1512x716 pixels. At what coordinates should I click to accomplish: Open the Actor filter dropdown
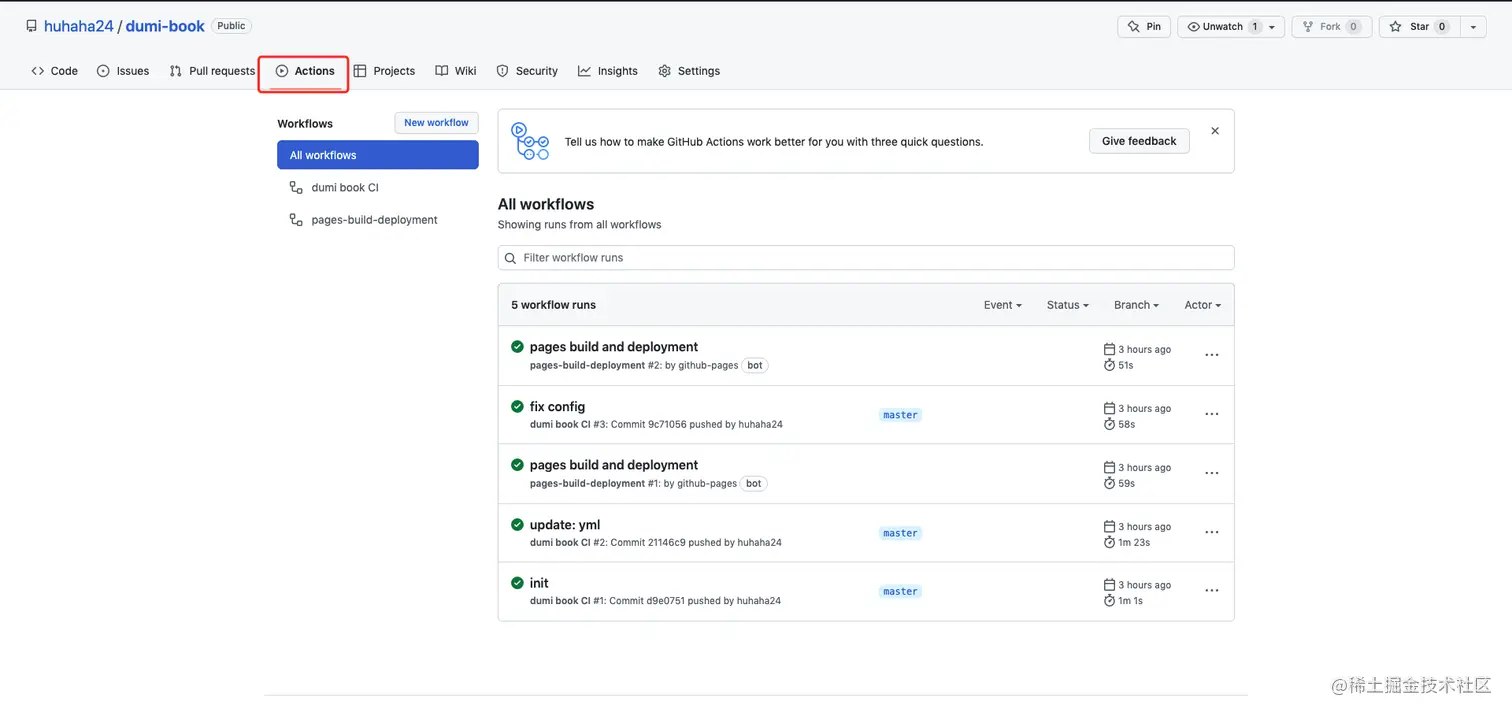click(1202, 305)
